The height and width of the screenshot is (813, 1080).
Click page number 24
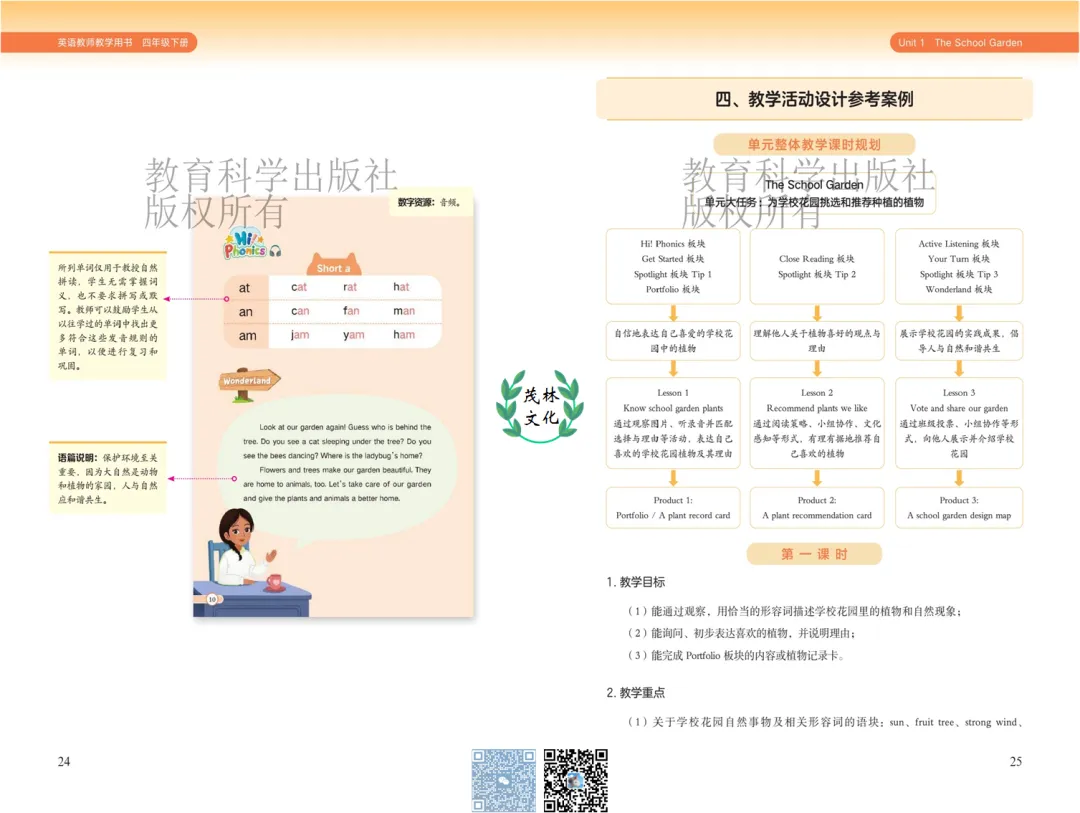pos(63,761)
